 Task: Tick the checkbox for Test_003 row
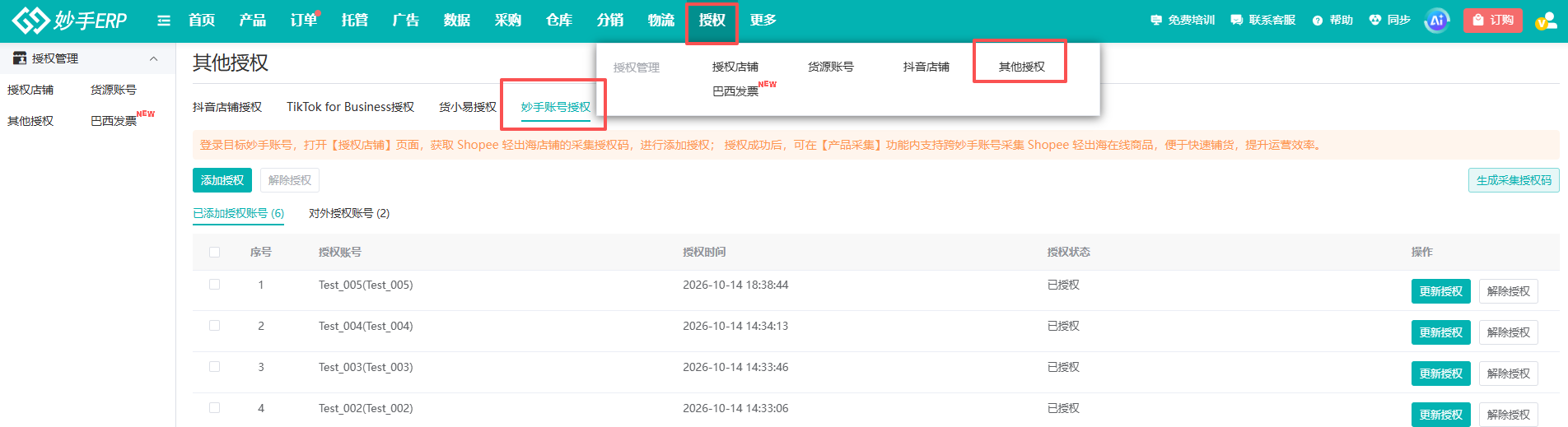(x=215, y=367)
